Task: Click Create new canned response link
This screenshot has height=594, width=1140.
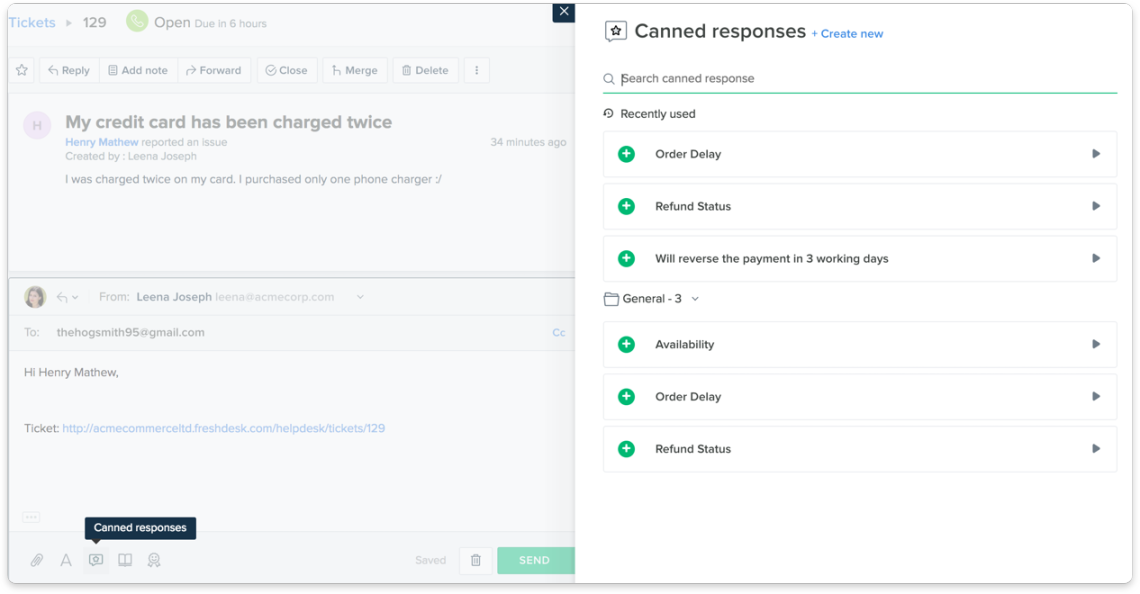Action: click(847, 34)
